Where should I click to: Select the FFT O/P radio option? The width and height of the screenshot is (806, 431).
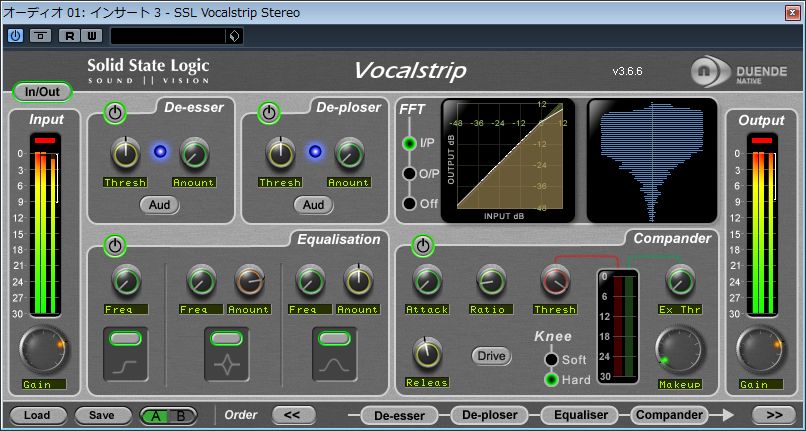[409, 174]
